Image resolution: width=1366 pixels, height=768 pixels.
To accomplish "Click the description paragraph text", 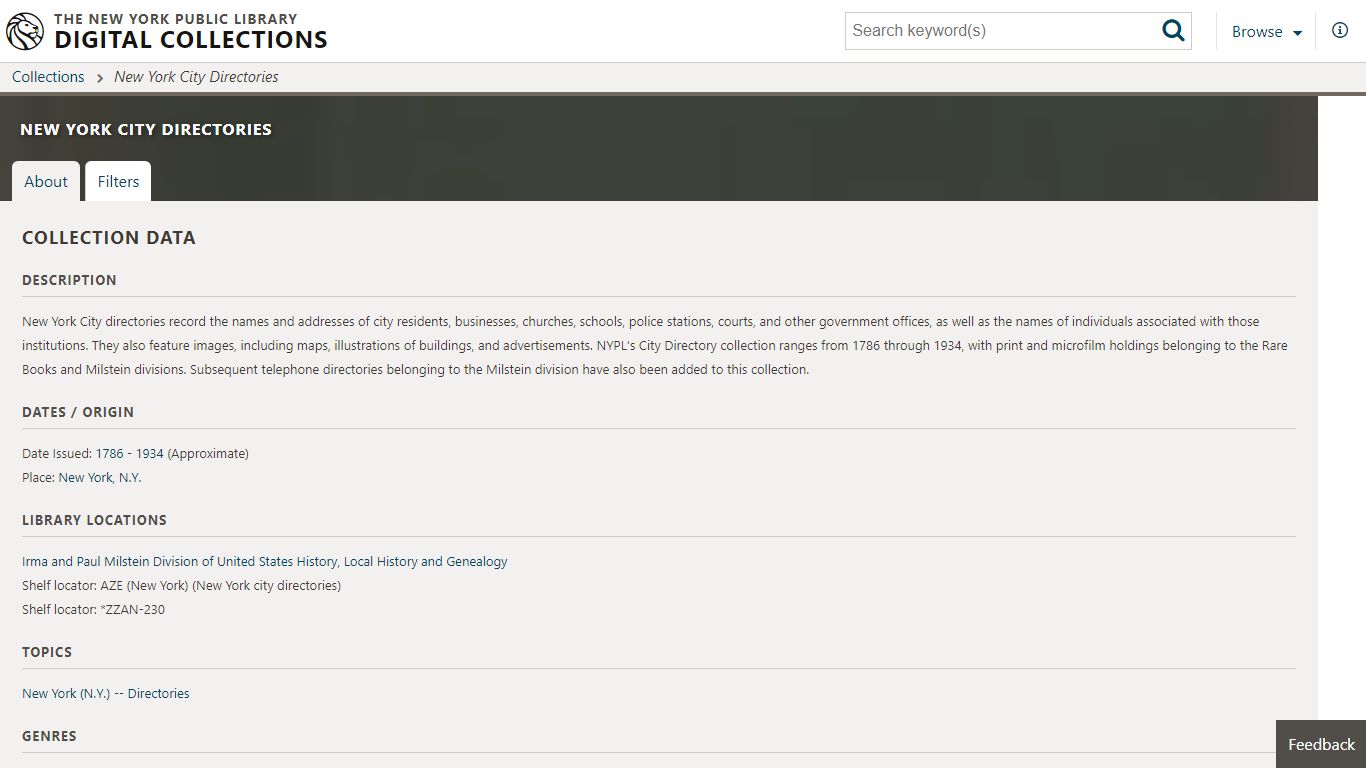I will point(655,346).
